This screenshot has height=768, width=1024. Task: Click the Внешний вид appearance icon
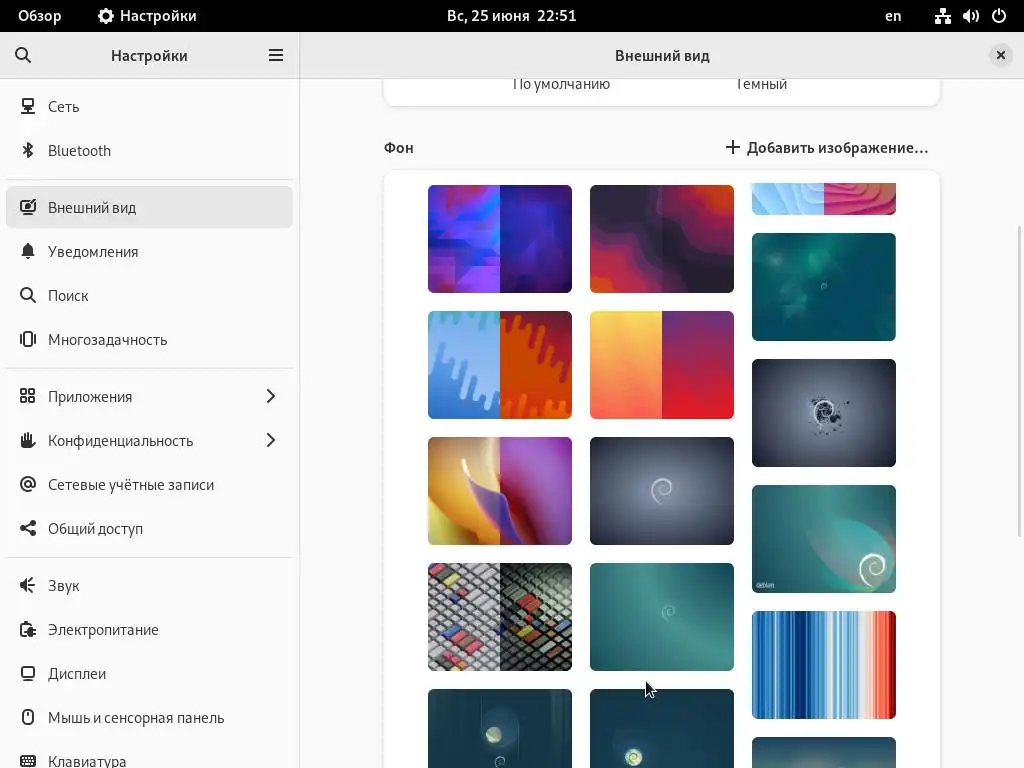27,207
